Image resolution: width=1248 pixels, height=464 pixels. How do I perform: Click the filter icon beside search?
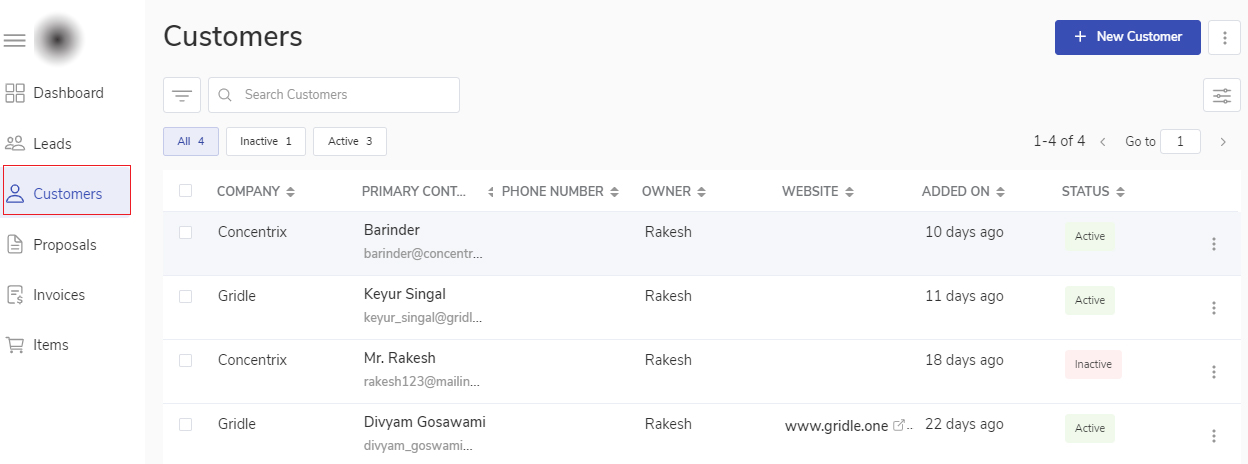click(182, 95)
